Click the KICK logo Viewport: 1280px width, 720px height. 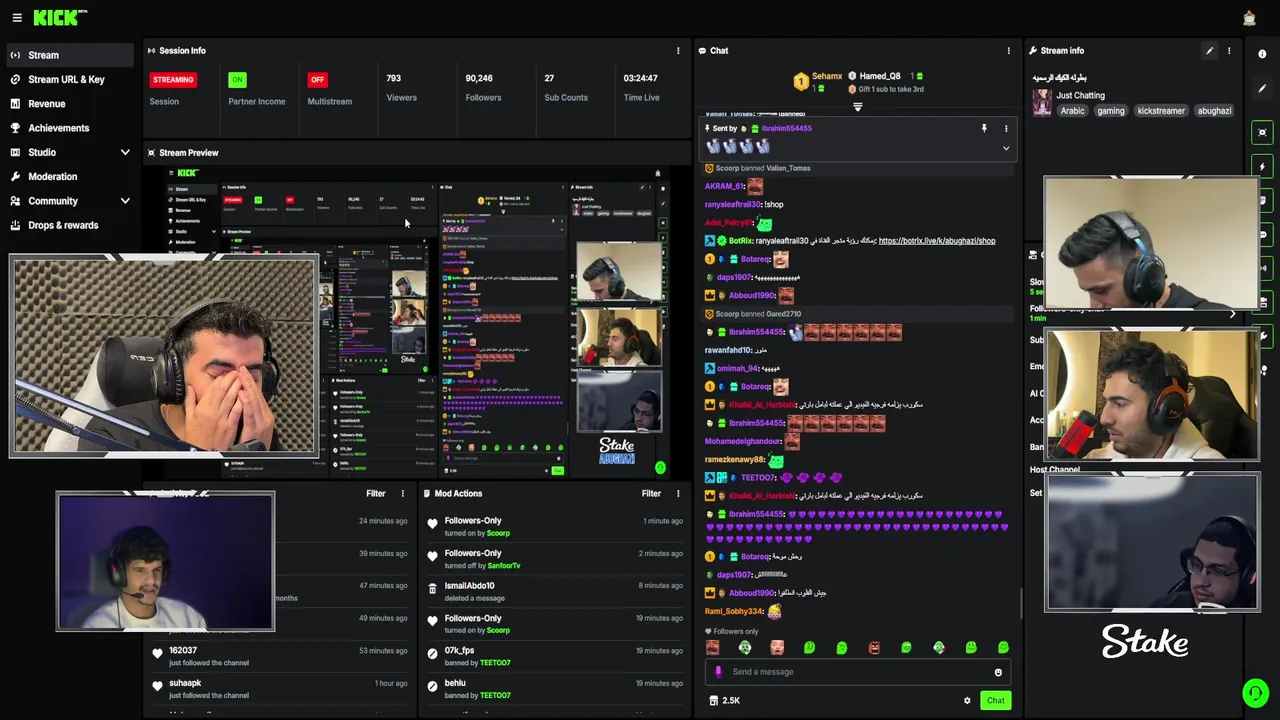(x=60, y=18)
